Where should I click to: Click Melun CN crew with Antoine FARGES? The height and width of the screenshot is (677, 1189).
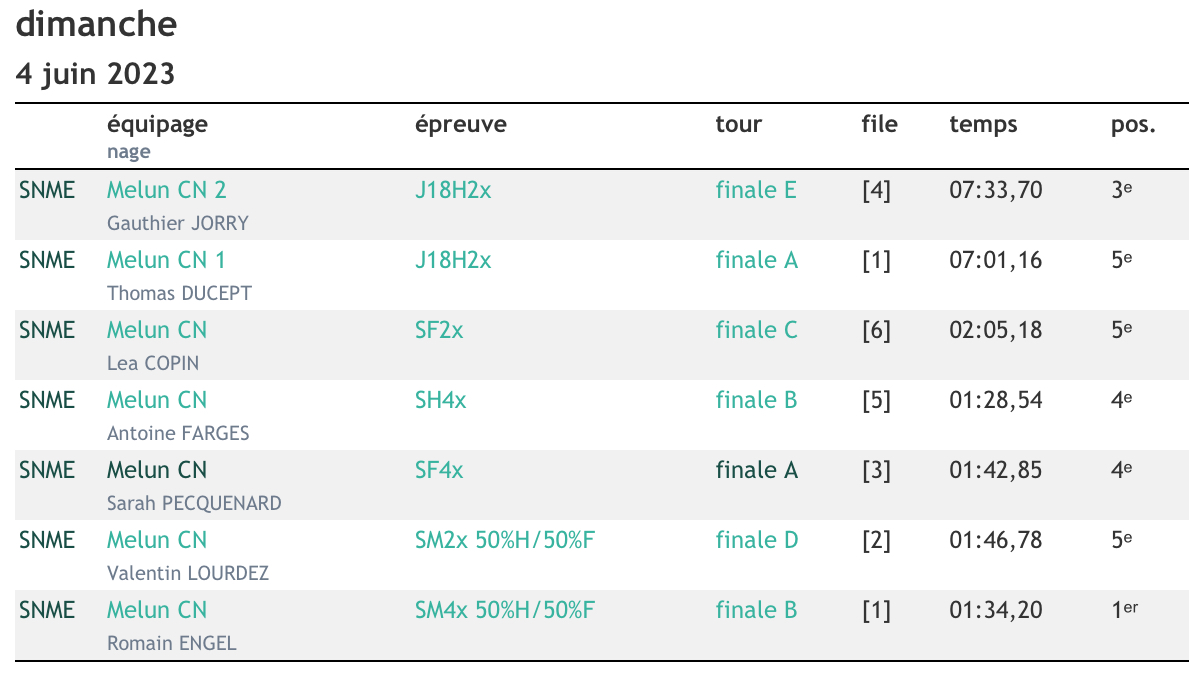tap(157, 400)
